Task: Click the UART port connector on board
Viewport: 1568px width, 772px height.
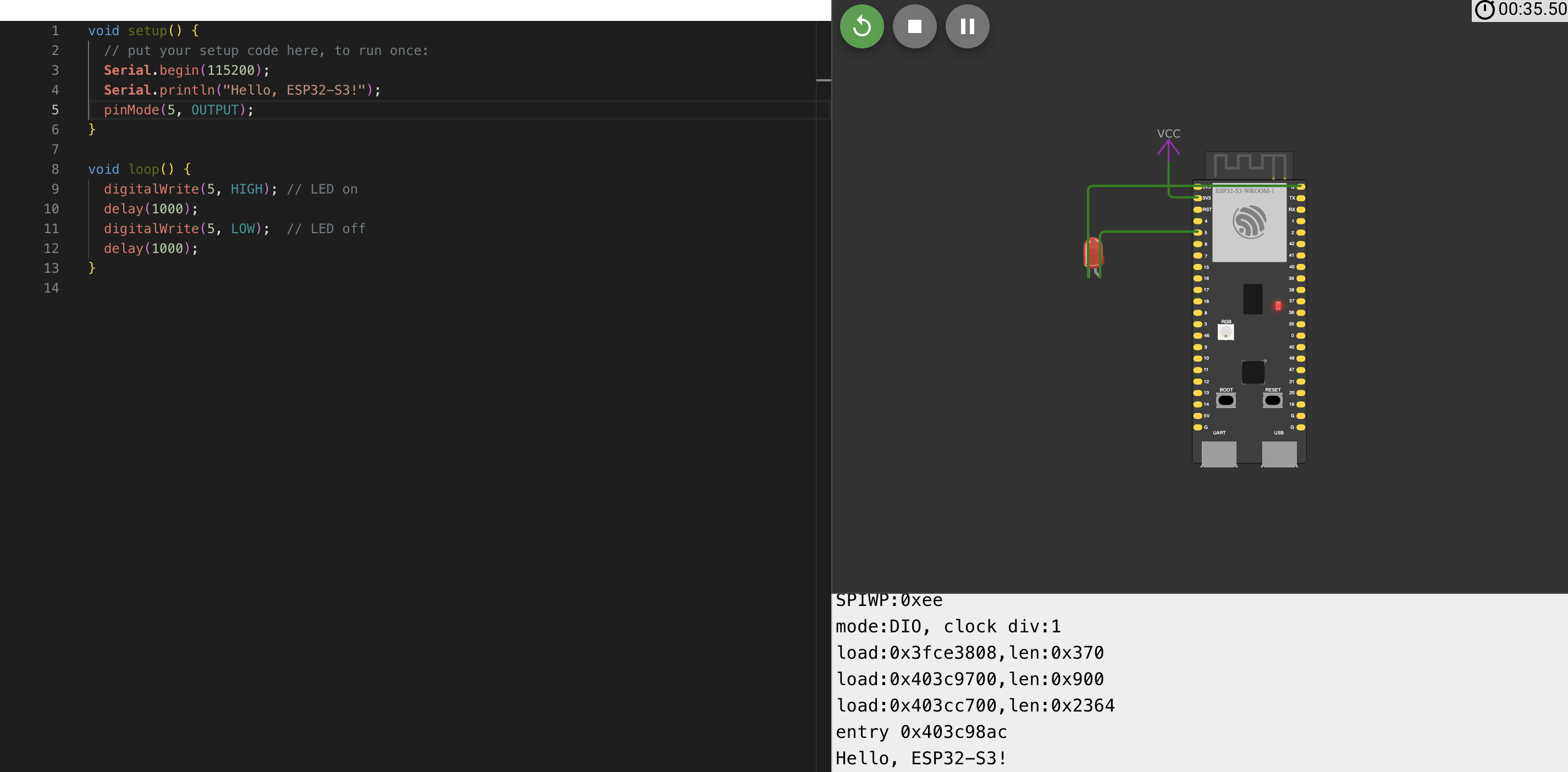Action: tap(1218, 453)
